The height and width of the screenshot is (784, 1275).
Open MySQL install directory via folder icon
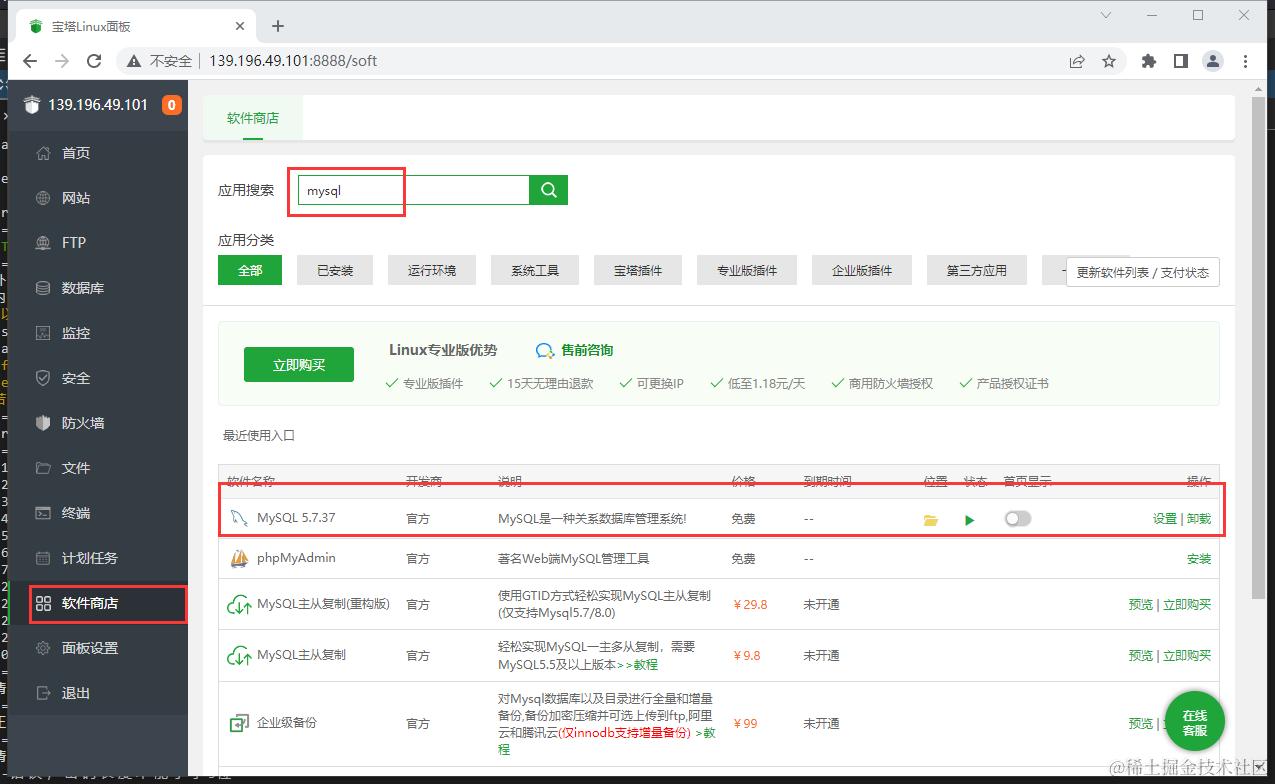click(x=931, y=518)
